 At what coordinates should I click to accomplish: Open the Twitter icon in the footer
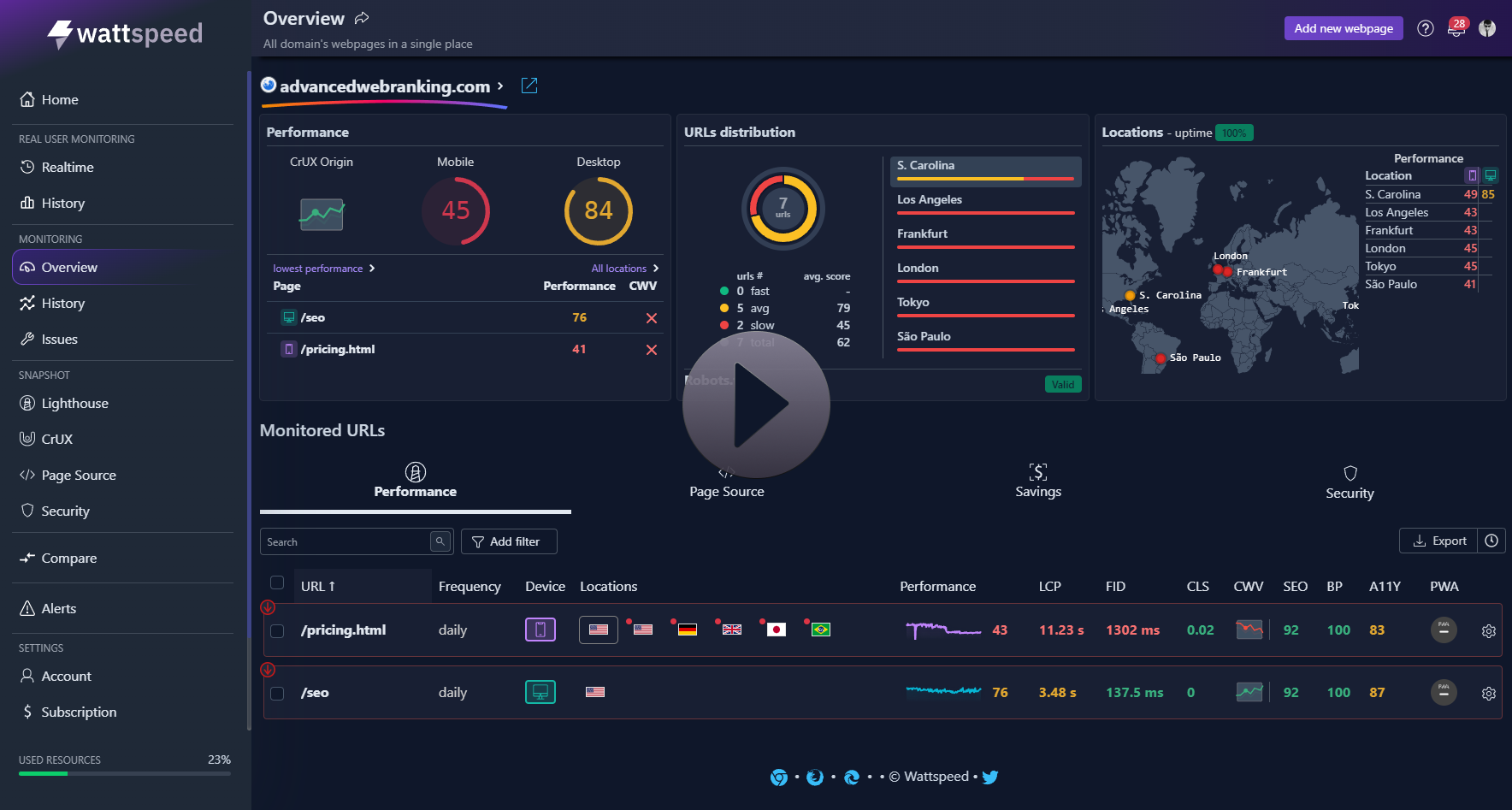point(990,777)
